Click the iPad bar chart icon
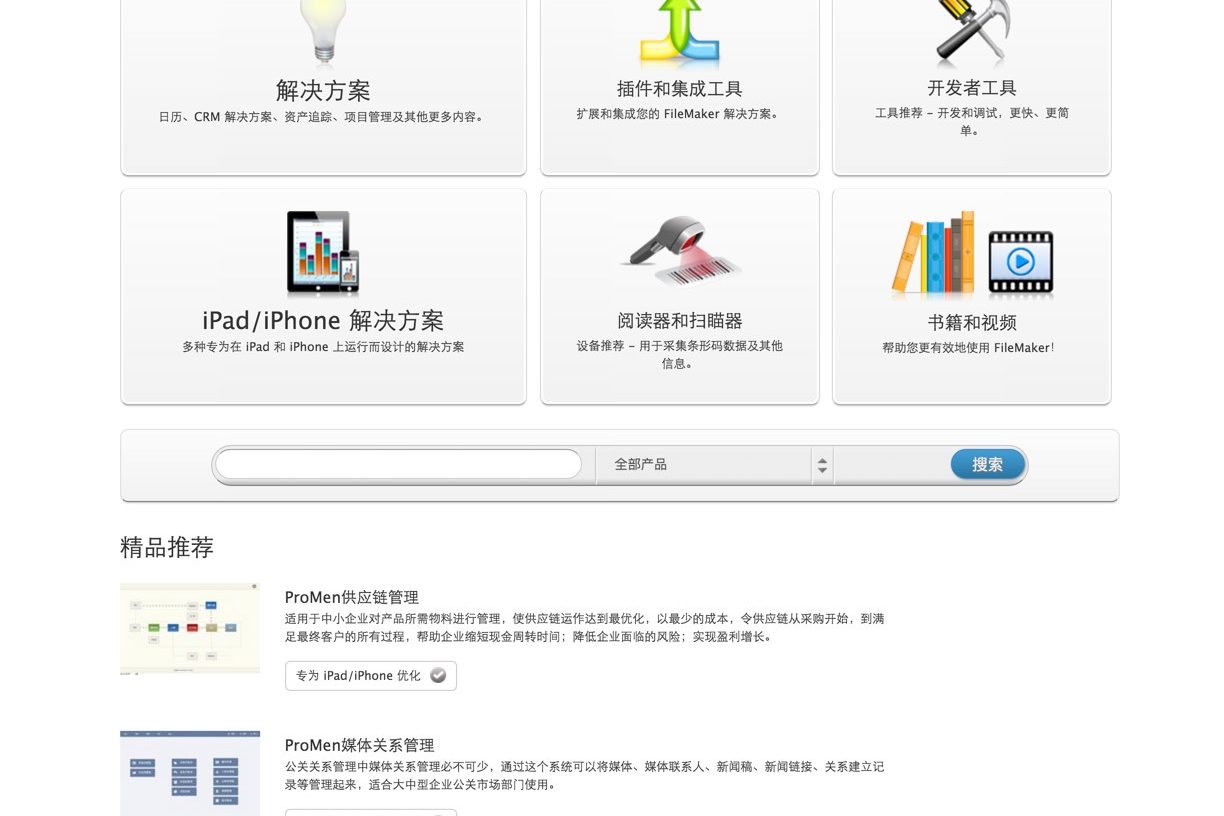The image size is (1224, 816). pos(322,253)
